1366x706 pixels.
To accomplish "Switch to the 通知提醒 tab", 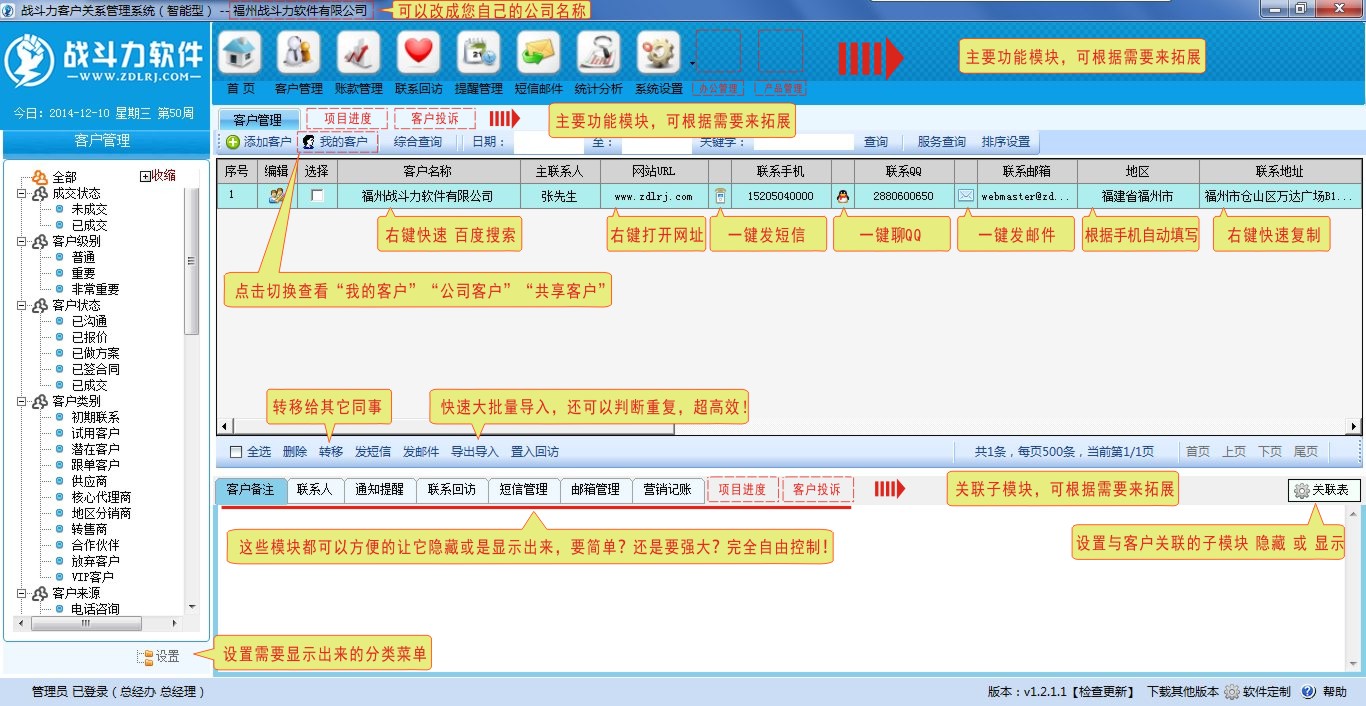I will coord(379,490).
